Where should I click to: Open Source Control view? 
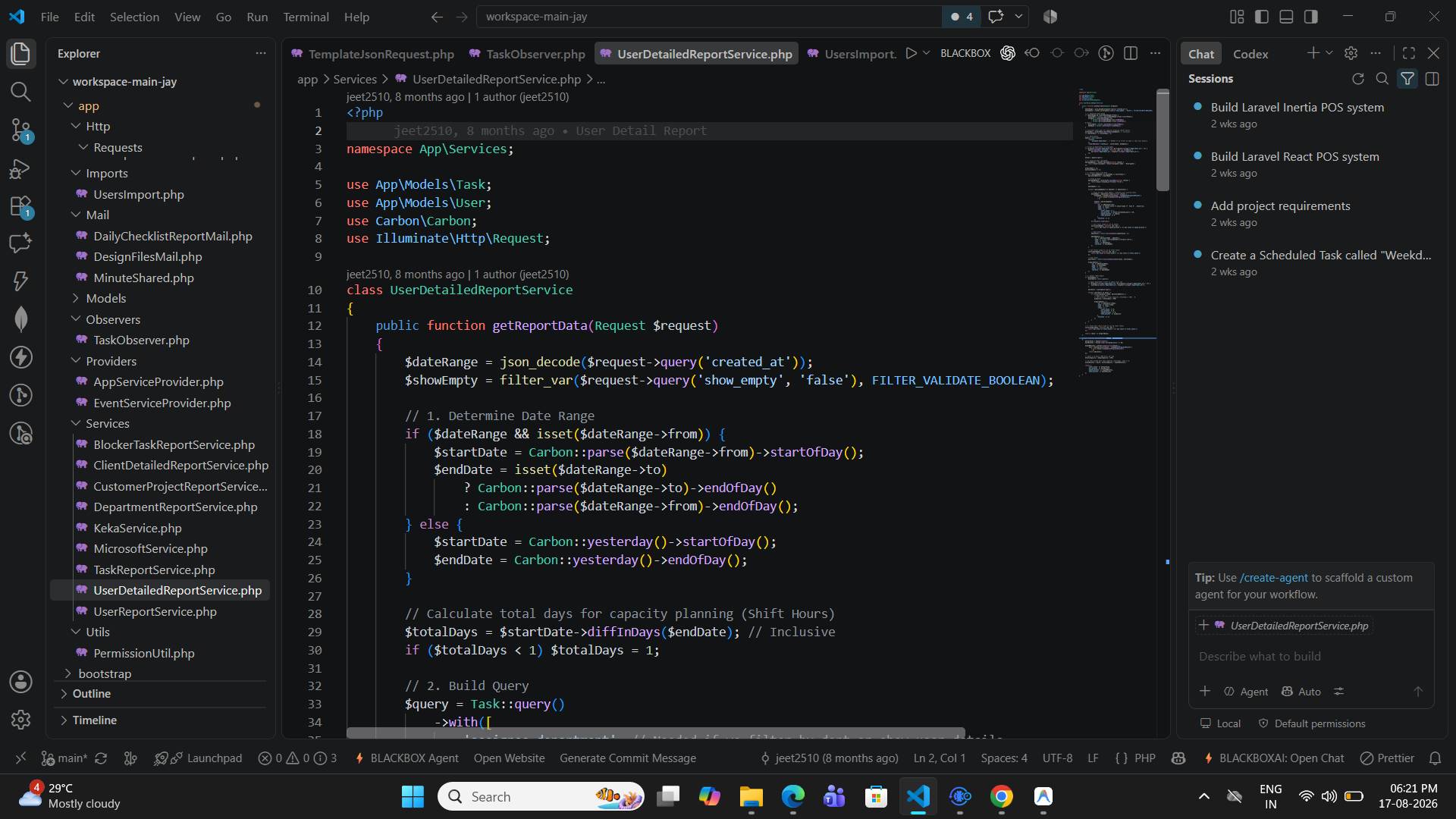tap(20, 130)
